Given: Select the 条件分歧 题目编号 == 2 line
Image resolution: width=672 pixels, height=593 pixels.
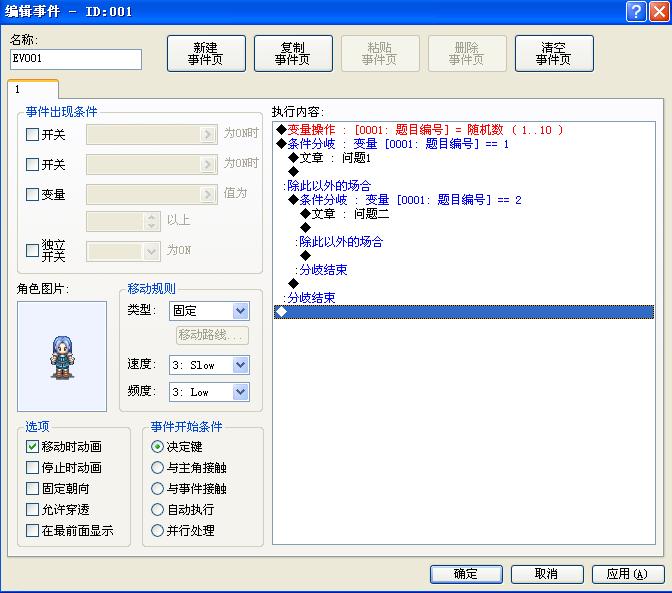Looking at the screenshot, I should [x=405, y=200].
